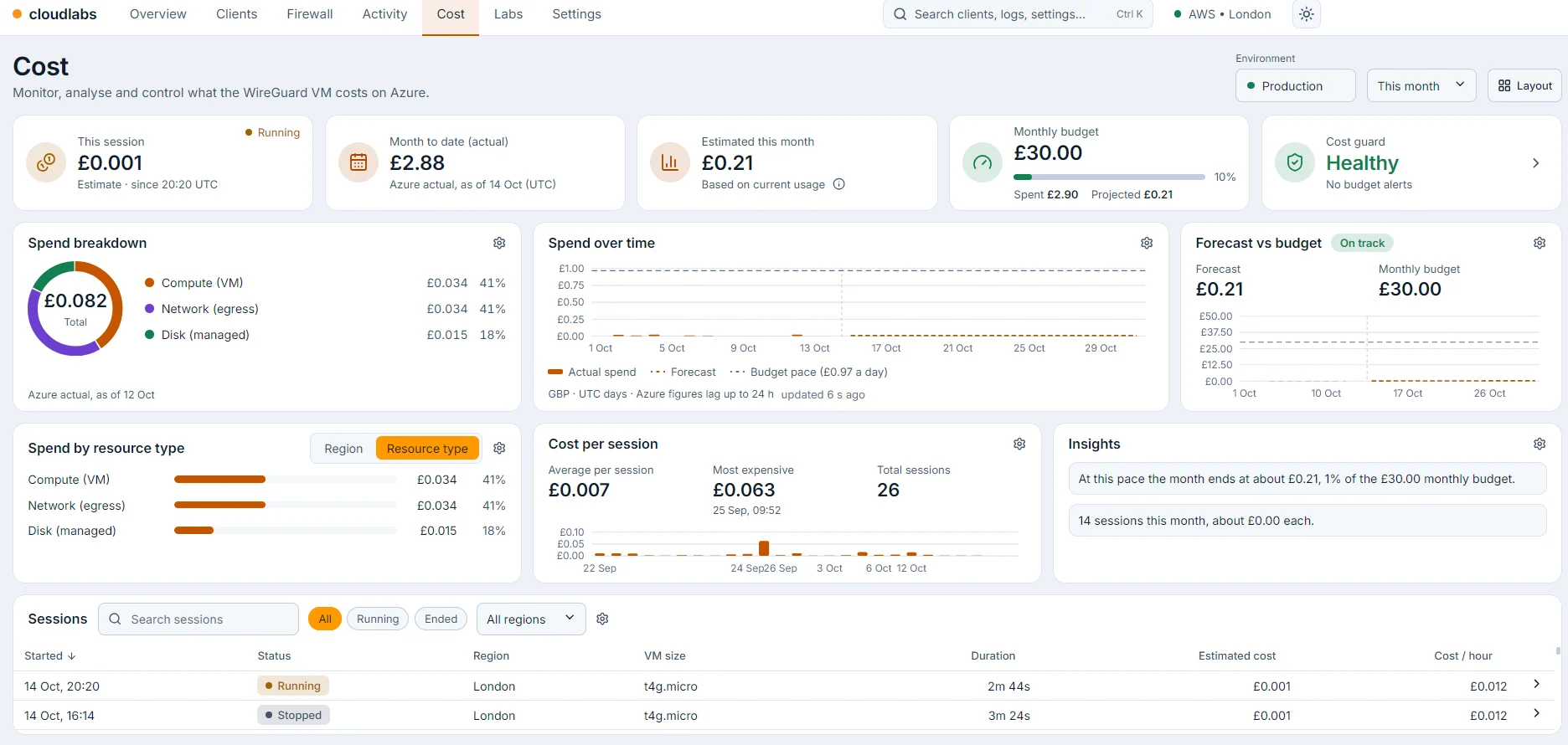
Task: Click the Monthly budget gauge icon
Action: click(x=983, y=162)
